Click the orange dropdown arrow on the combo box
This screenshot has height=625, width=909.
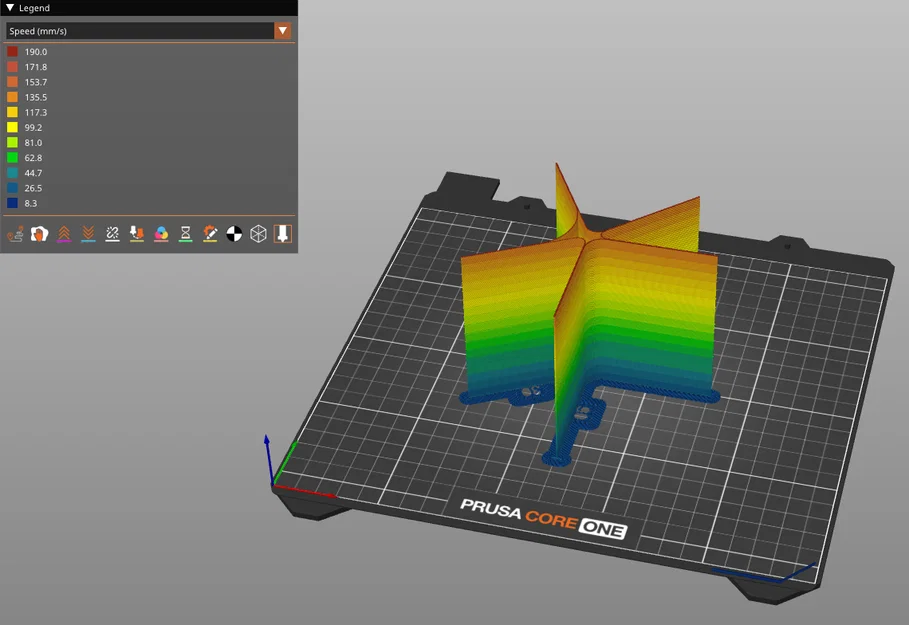pos(283,31)
